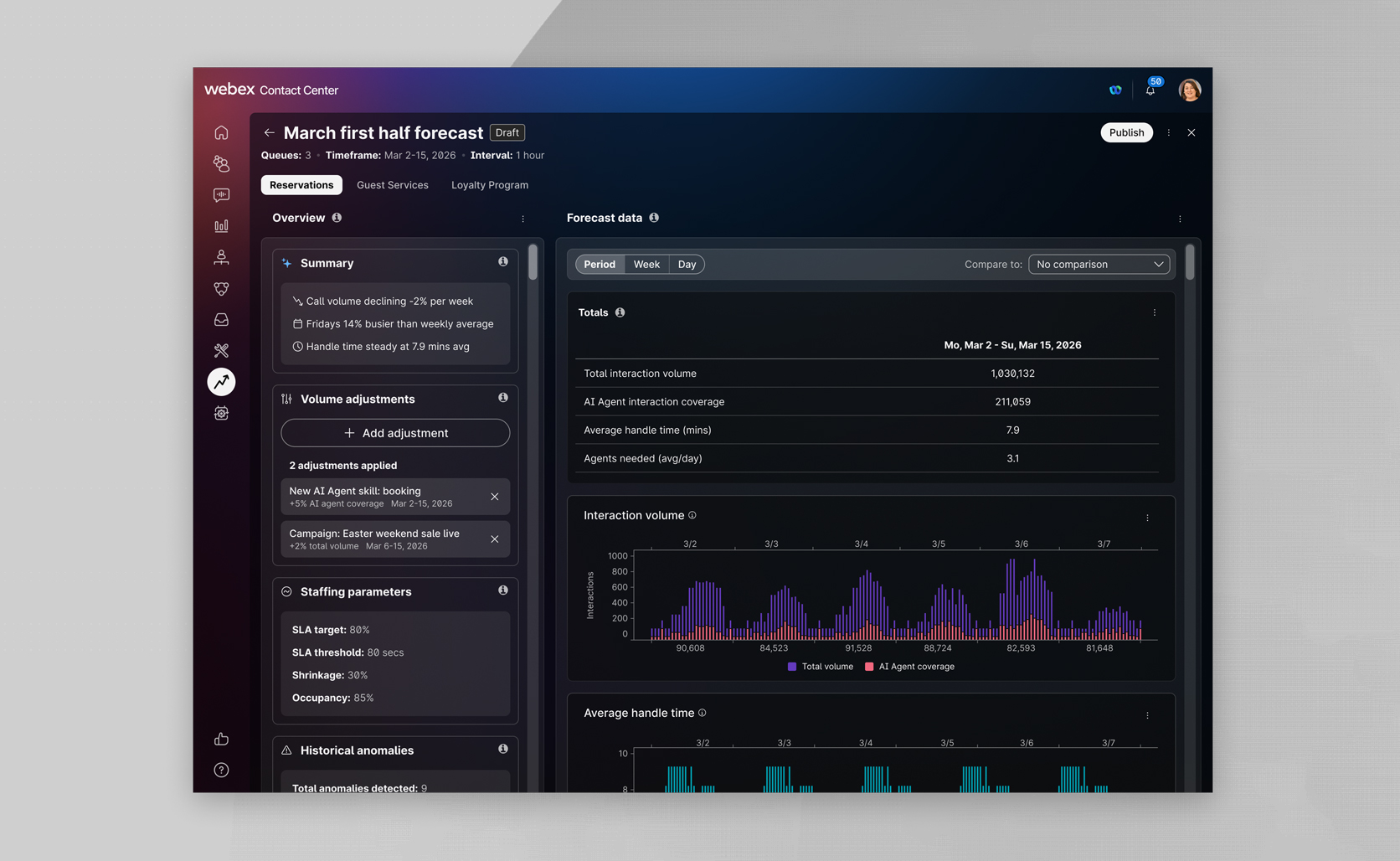The width and height of the screenshot is (1400, 861).
Task: Open the Compare to dropdown
Action: (1099, 265)
